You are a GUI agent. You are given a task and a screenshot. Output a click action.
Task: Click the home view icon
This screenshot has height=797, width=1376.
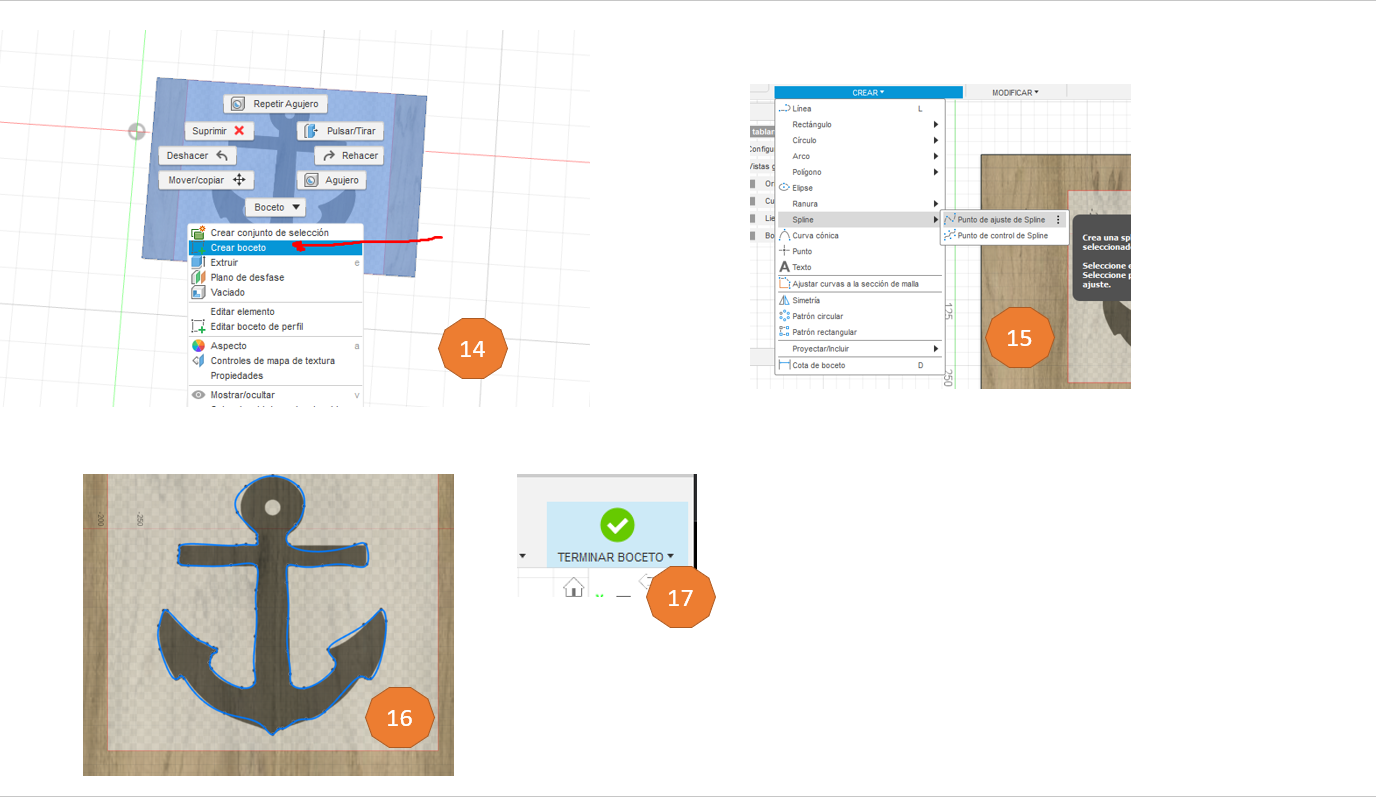[574, 588]
